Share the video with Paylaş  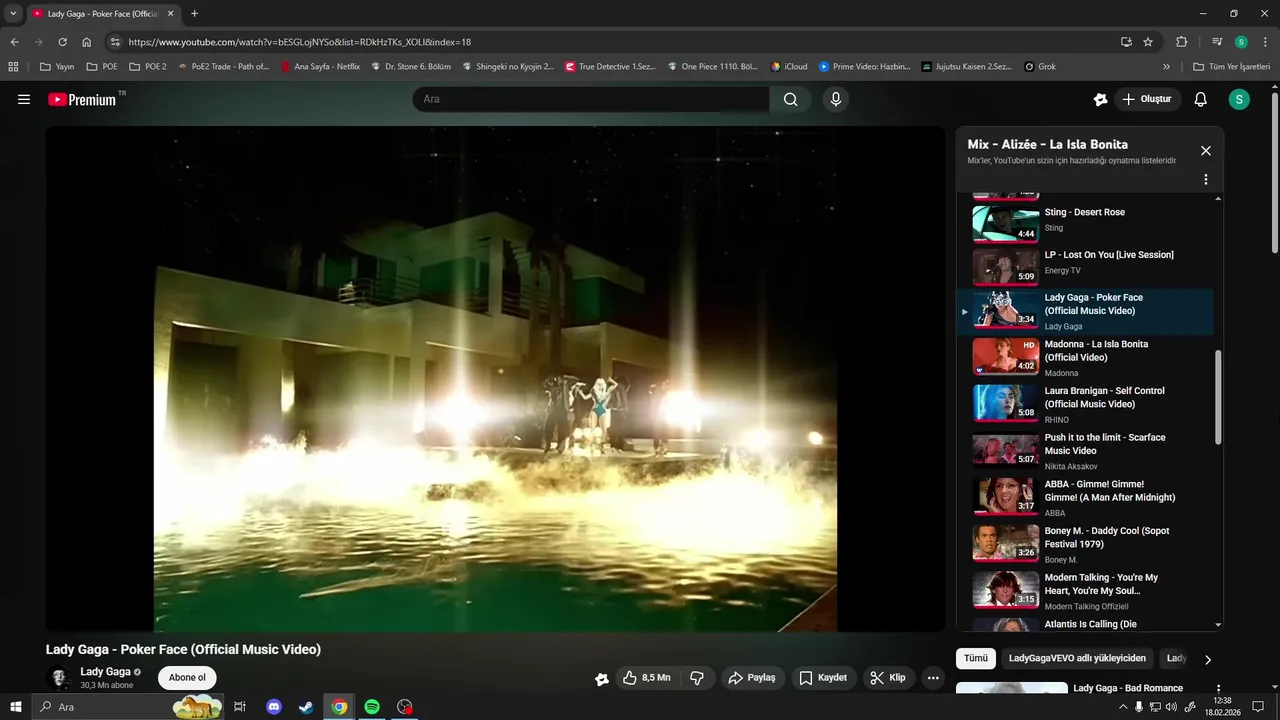(x=752, y=678)
